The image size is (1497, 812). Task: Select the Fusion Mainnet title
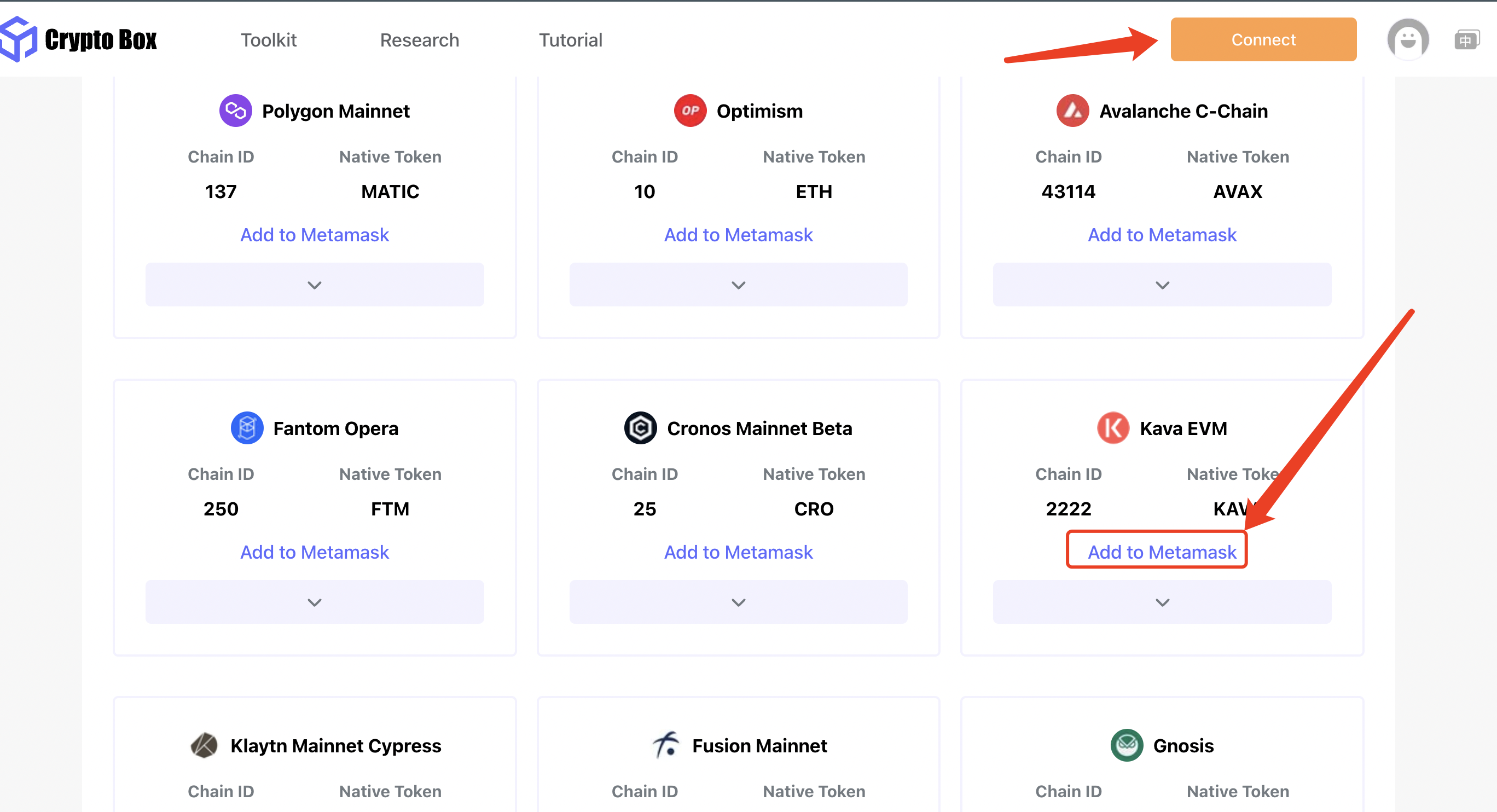759,746
